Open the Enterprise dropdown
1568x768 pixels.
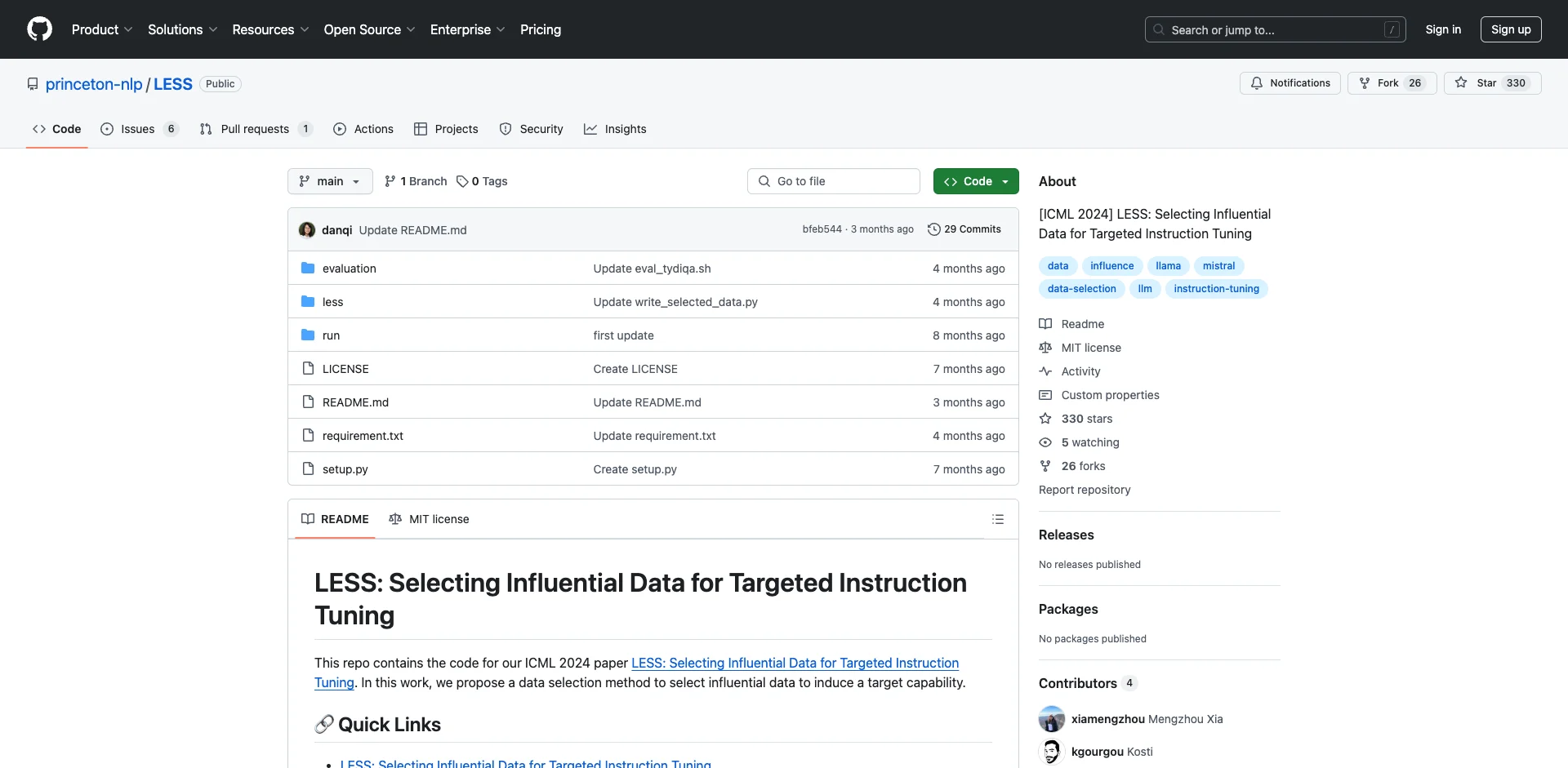pos(467,29)
